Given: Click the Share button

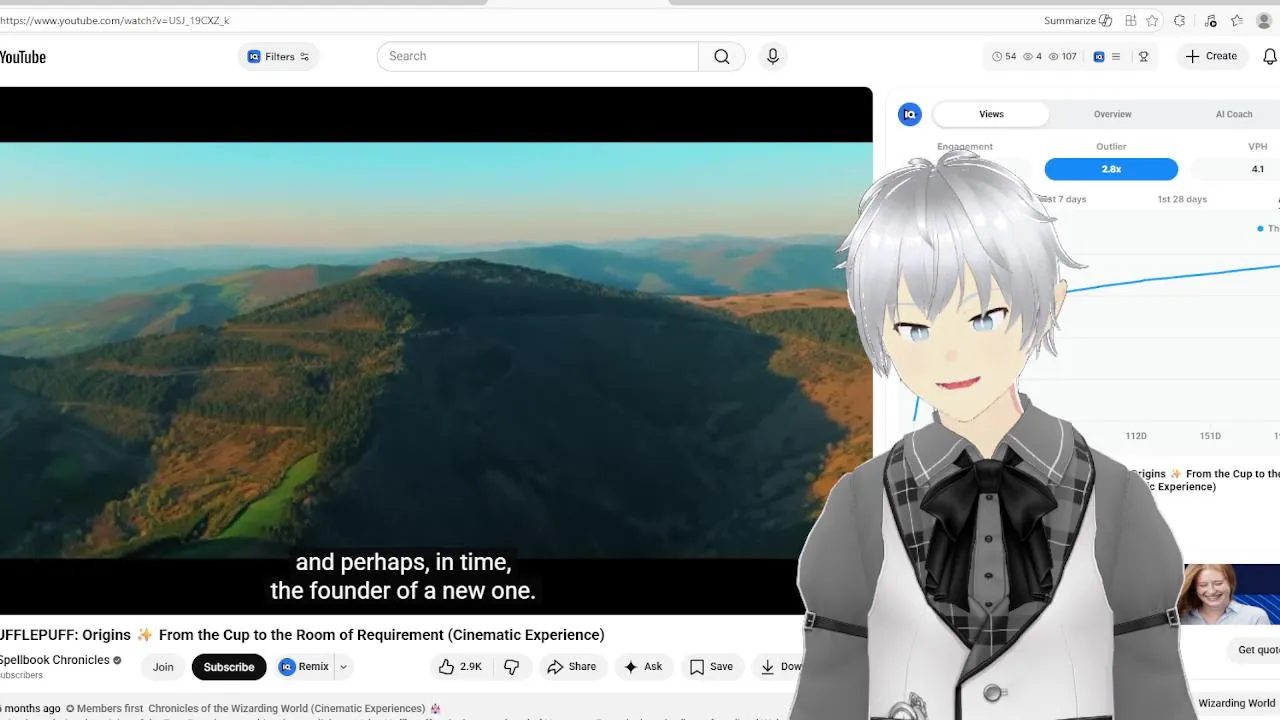Looking at the screenshot, I should pos(572,667).
